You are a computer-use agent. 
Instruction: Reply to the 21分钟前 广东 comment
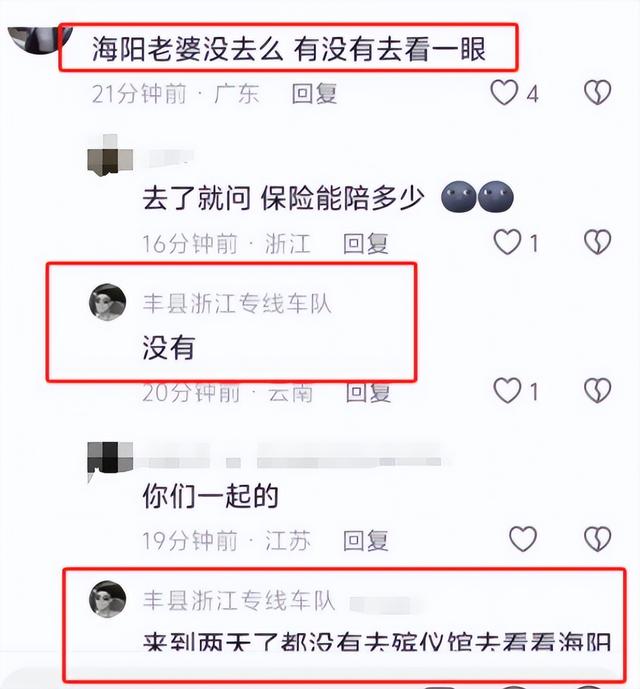pyautogui.click(x=314, y=94)
